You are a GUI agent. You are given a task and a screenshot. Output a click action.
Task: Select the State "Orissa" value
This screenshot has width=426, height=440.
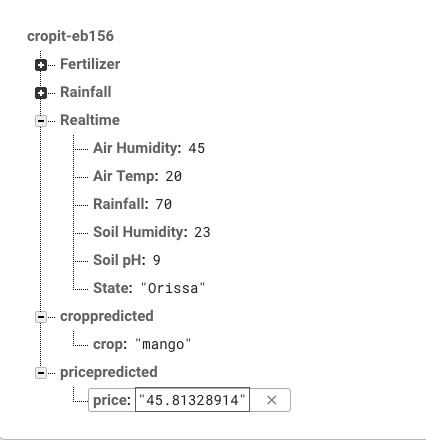173,288
